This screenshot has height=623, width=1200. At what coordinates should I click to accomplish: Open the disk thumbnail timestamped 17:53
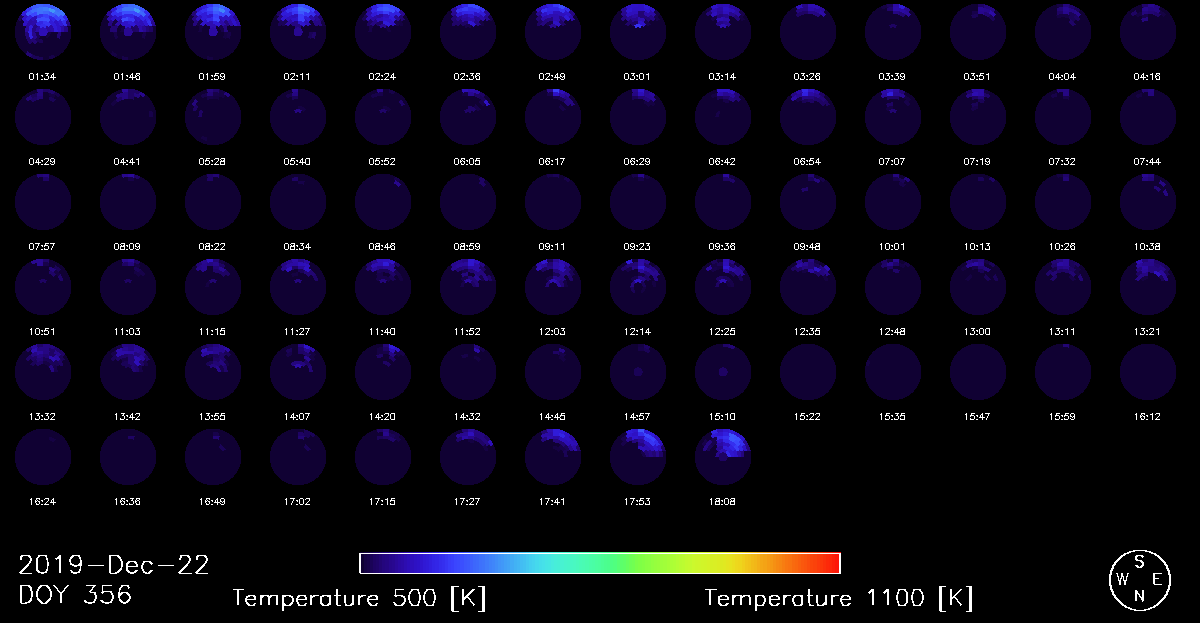638,457
